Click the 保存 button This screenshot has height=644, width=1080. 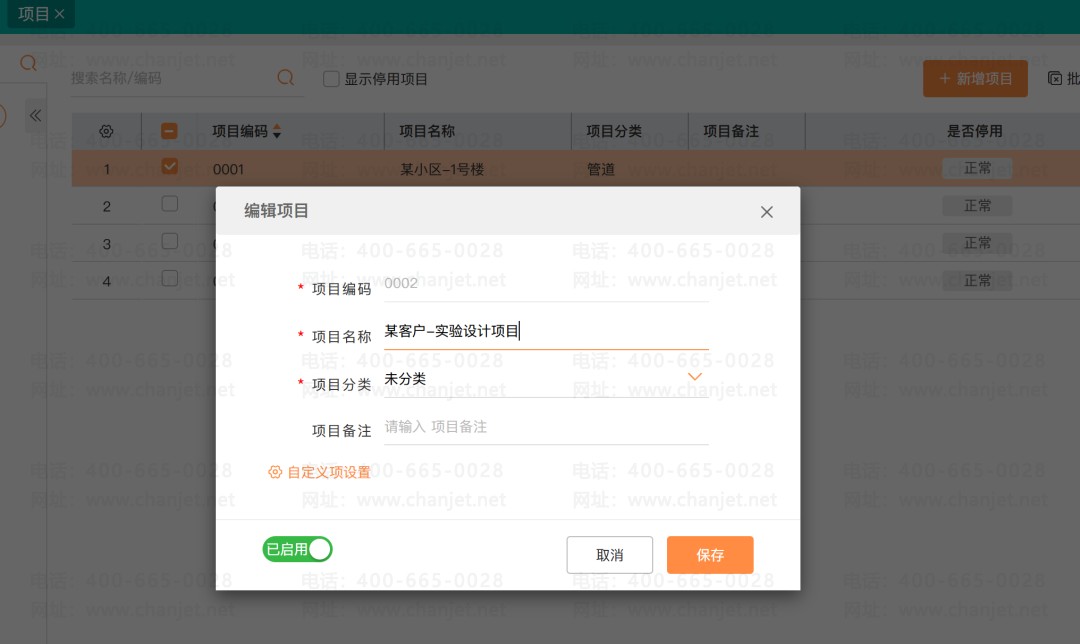pyautogui.click(x=710, y=554)
